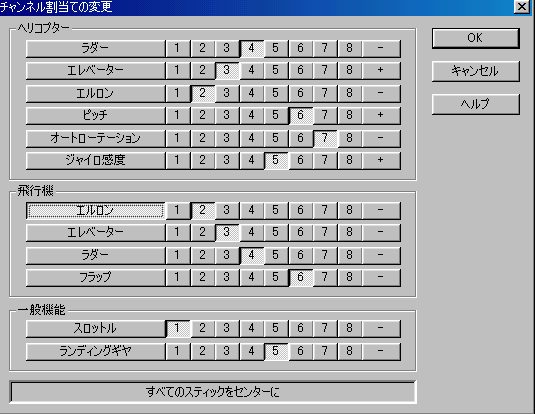Viewport: 535px width, 414px height.
Task: Toggle the minus polarity button for スロットル
Action: [381, 328]
